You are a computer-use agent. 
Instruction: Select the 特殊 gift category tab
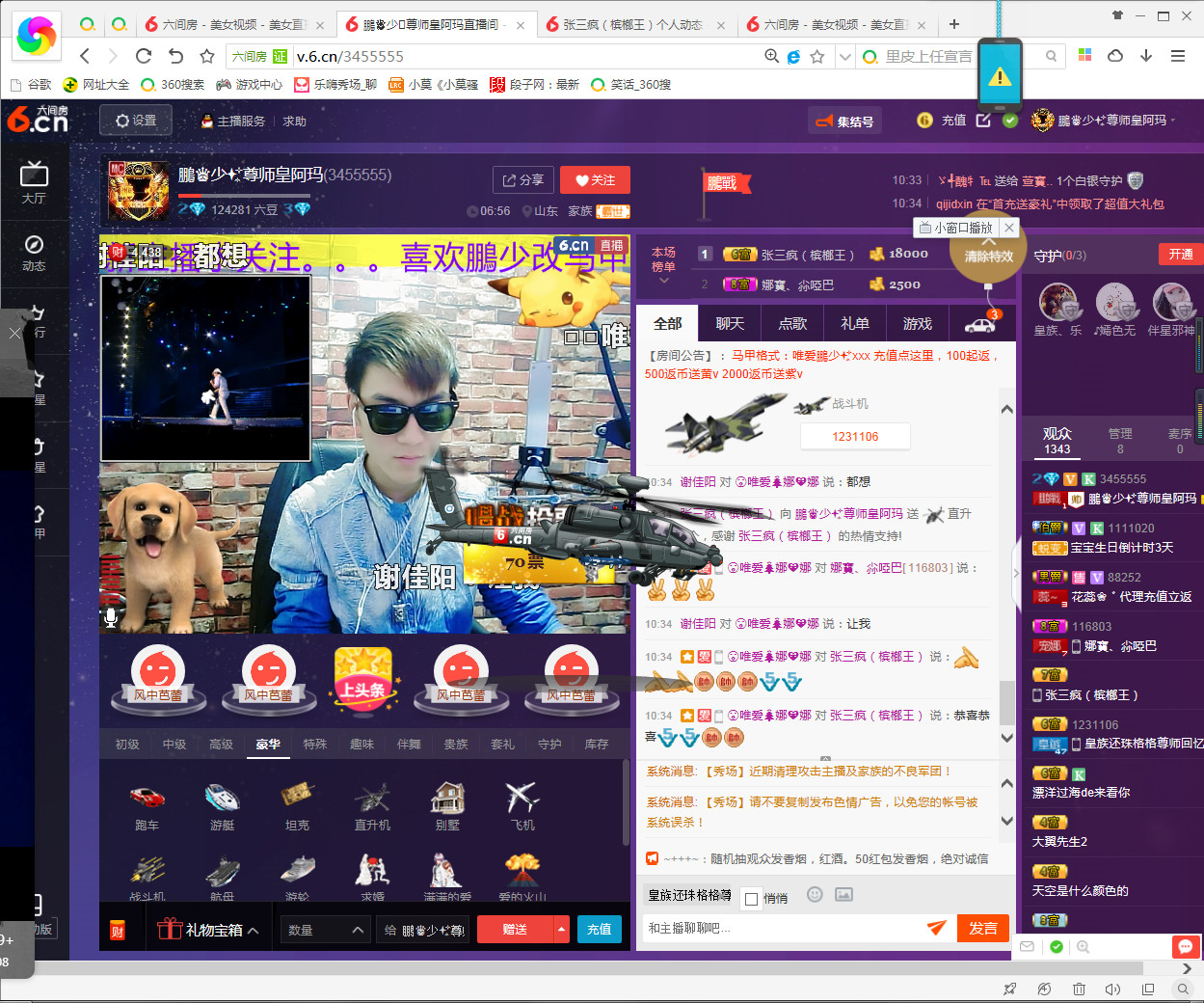315,744
